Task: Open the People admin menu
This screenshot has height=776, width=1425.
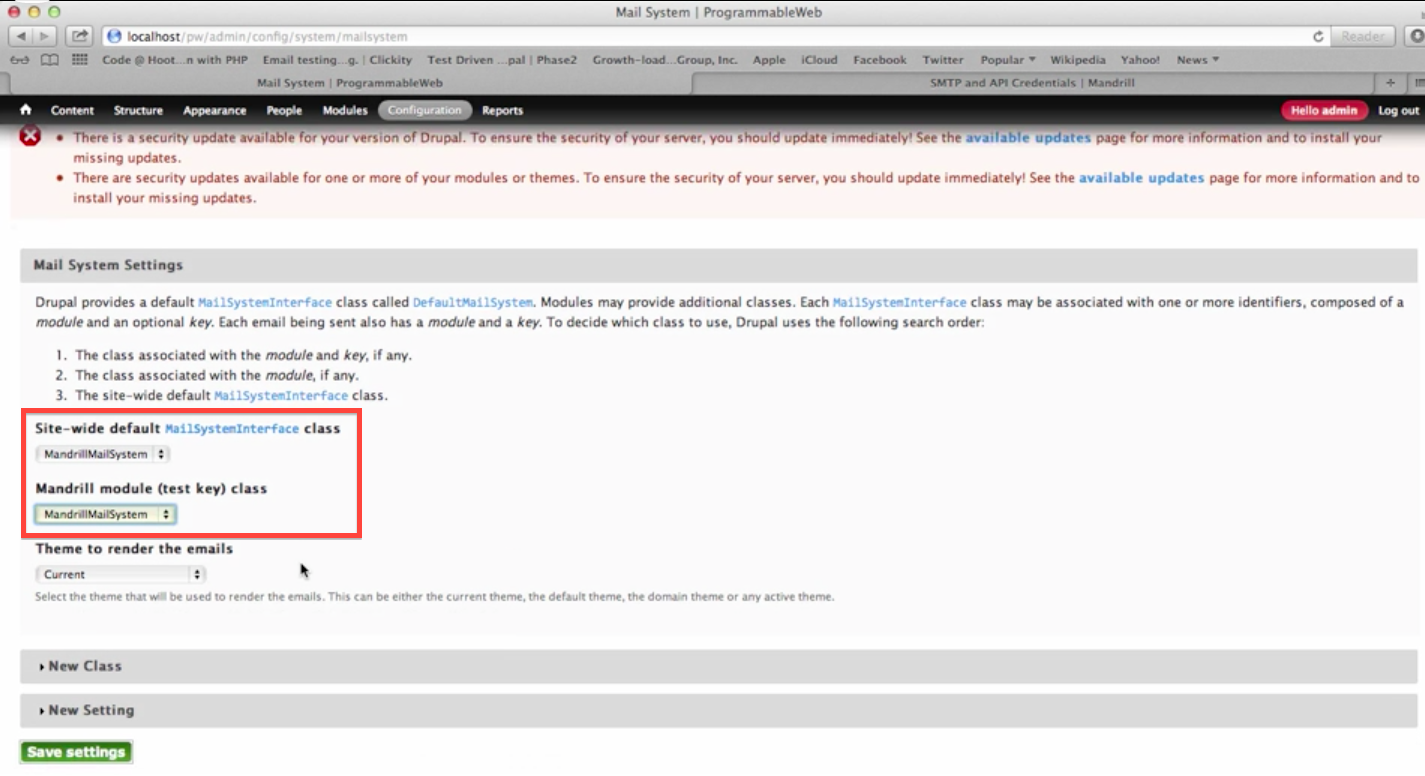Action: [x=284, y=110]
